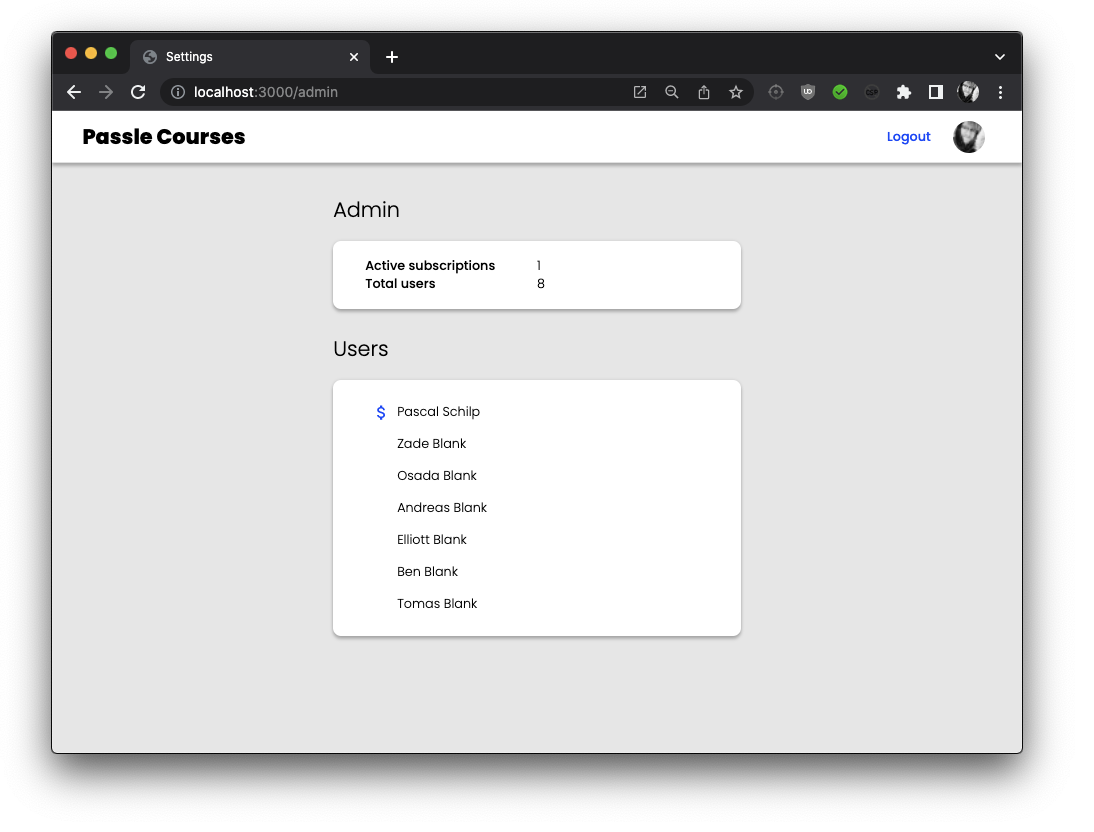Screen dimensions: 1094x832
Task: Click the uBlock Origin shield extension icon
Action: pyautogui.click(x=808, y=92)
